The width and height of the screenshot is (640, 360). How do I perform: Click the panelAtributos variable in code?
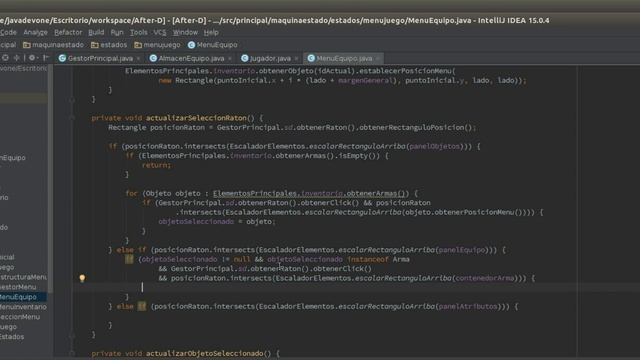click(468, 307)
